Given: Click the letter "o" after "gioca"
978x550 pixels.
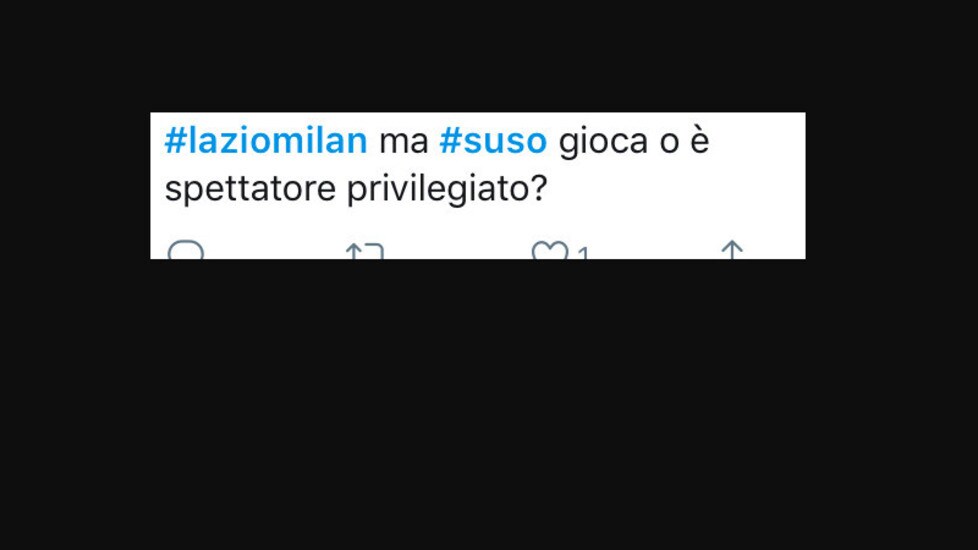Looking at the screenshot, I should [x=669, y=143].
